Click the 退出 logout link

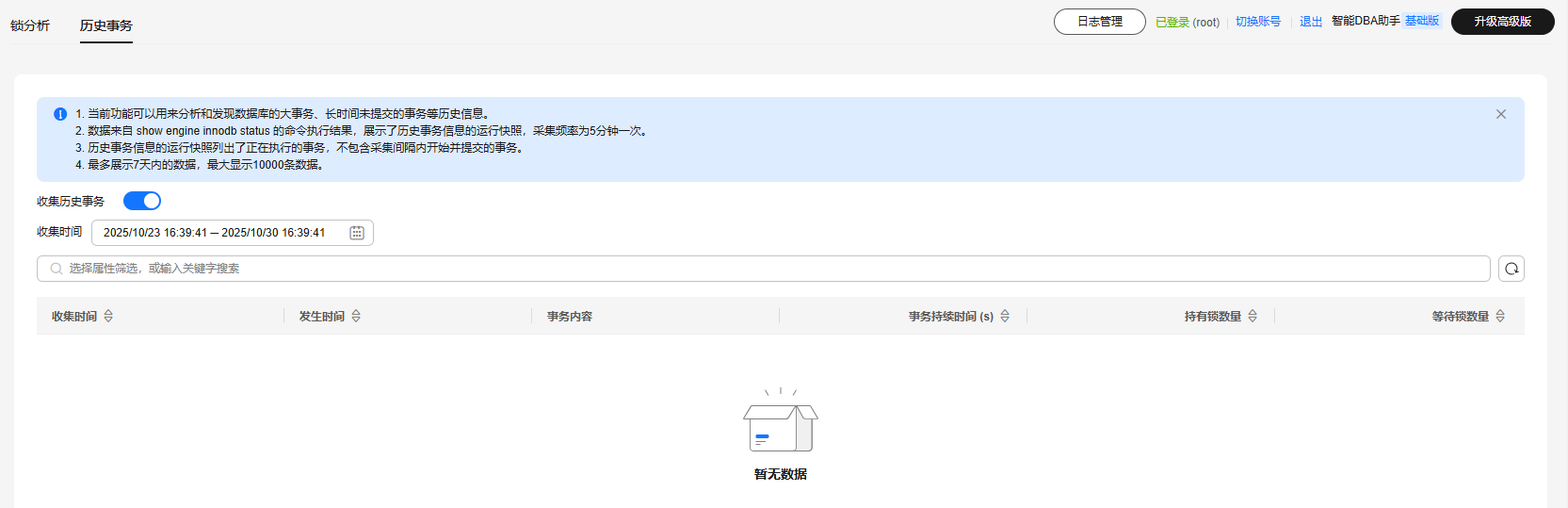point(1311,22)
